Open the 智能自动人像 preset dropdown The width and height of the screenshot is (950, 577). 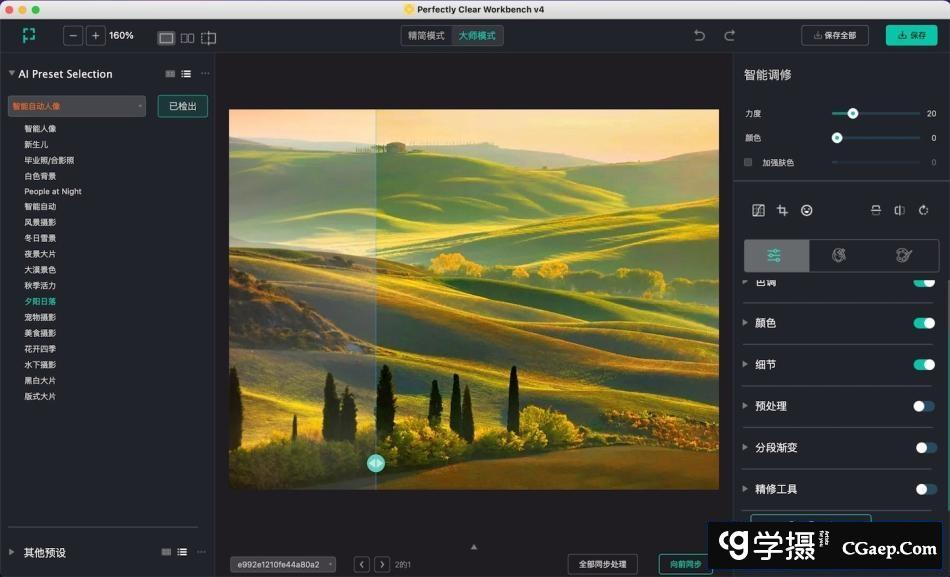pos(77,106)
